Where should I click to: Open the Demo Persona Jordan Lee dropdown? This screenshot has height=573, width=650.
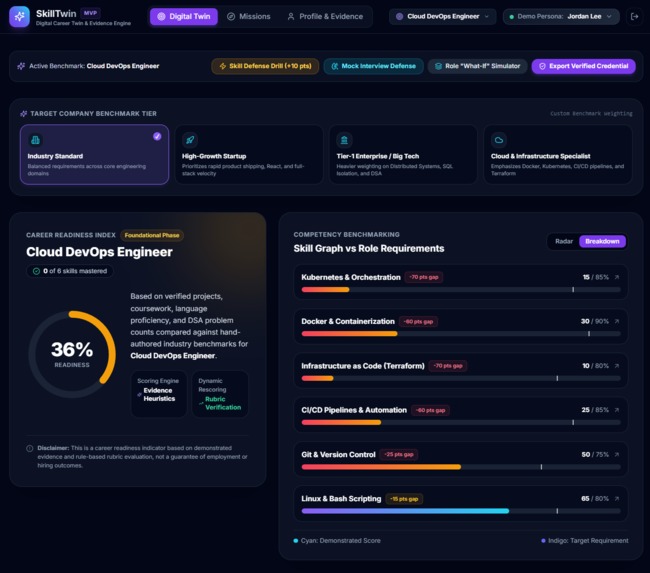[x=561, y=17]
